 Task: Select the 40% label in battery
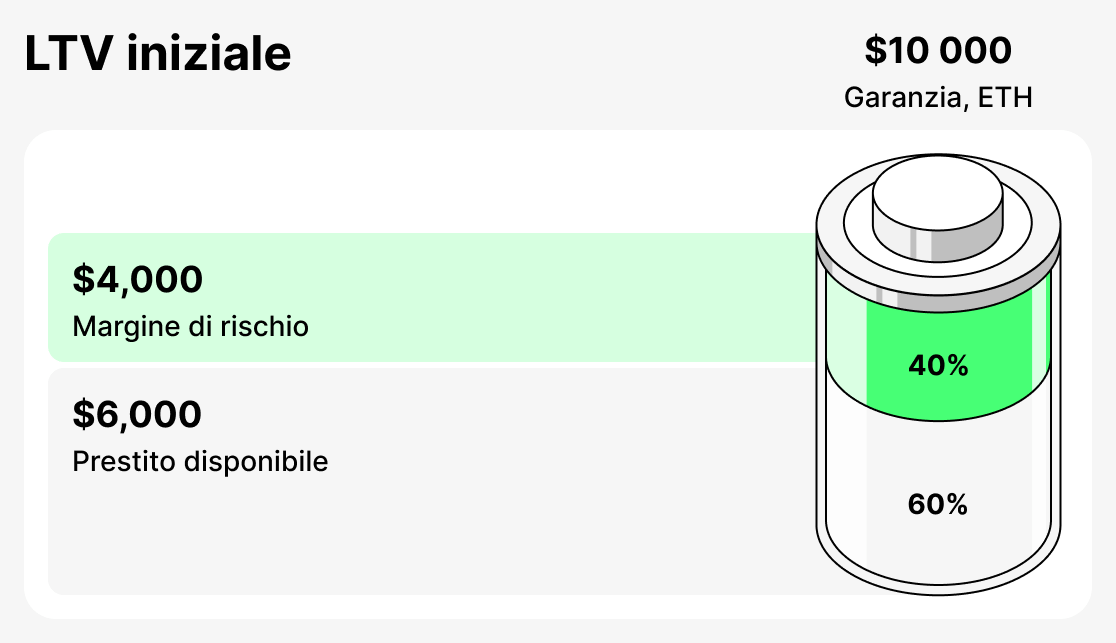point(938,365)
